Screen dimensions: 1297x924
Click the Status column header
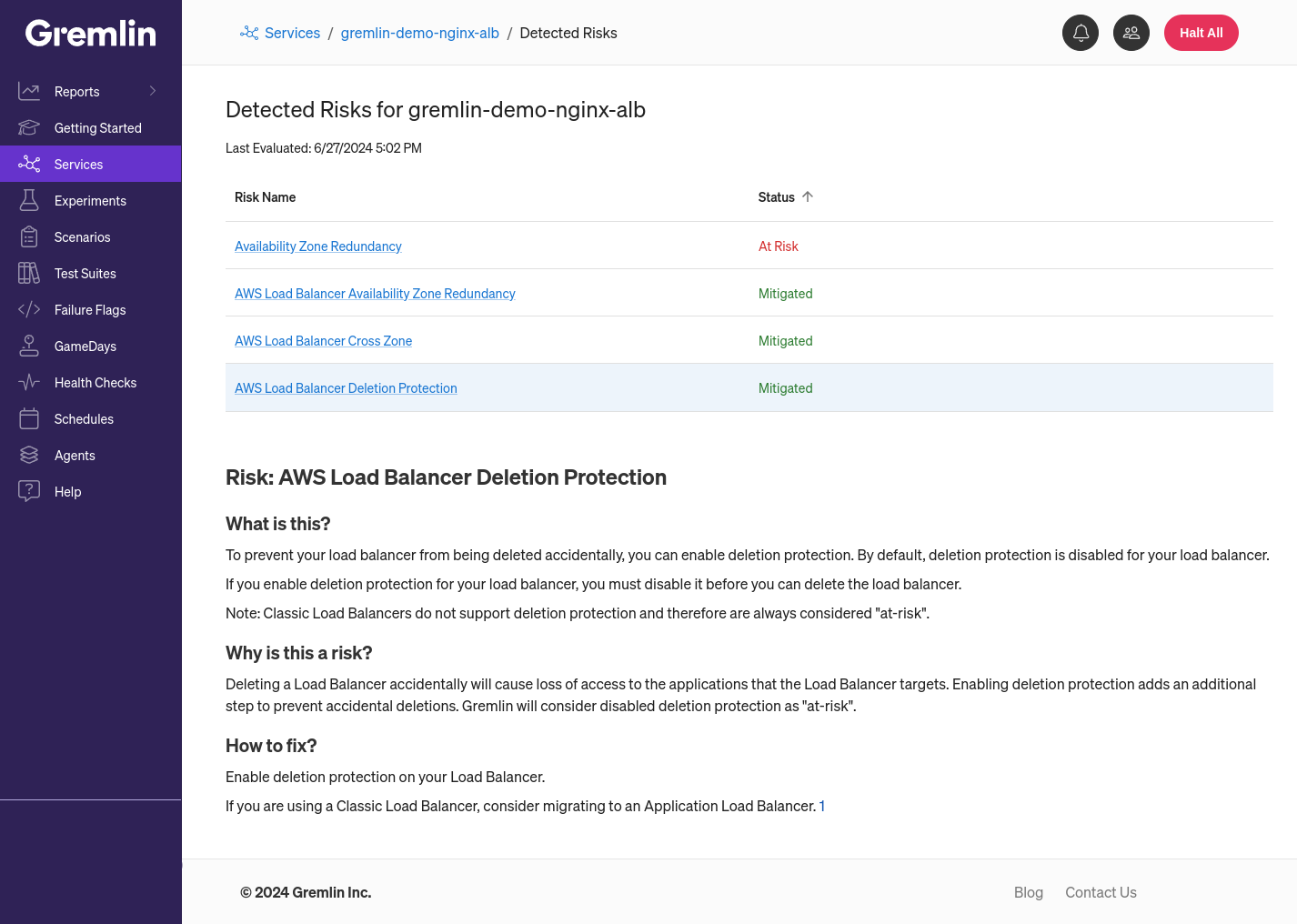(777, 196)
